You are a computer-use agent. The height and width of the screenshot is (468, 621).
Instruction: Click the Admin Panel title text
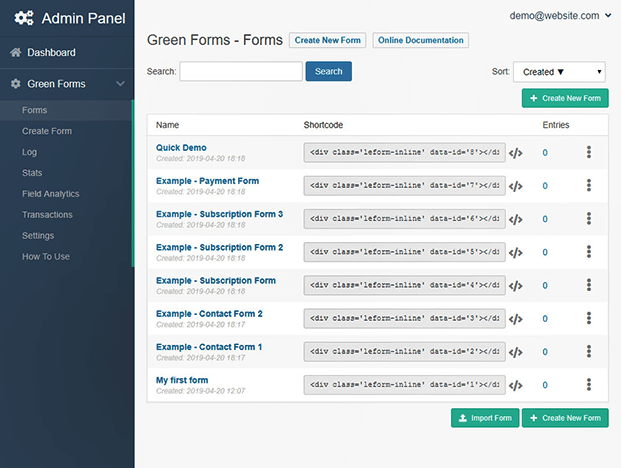(x=84, y=19)
